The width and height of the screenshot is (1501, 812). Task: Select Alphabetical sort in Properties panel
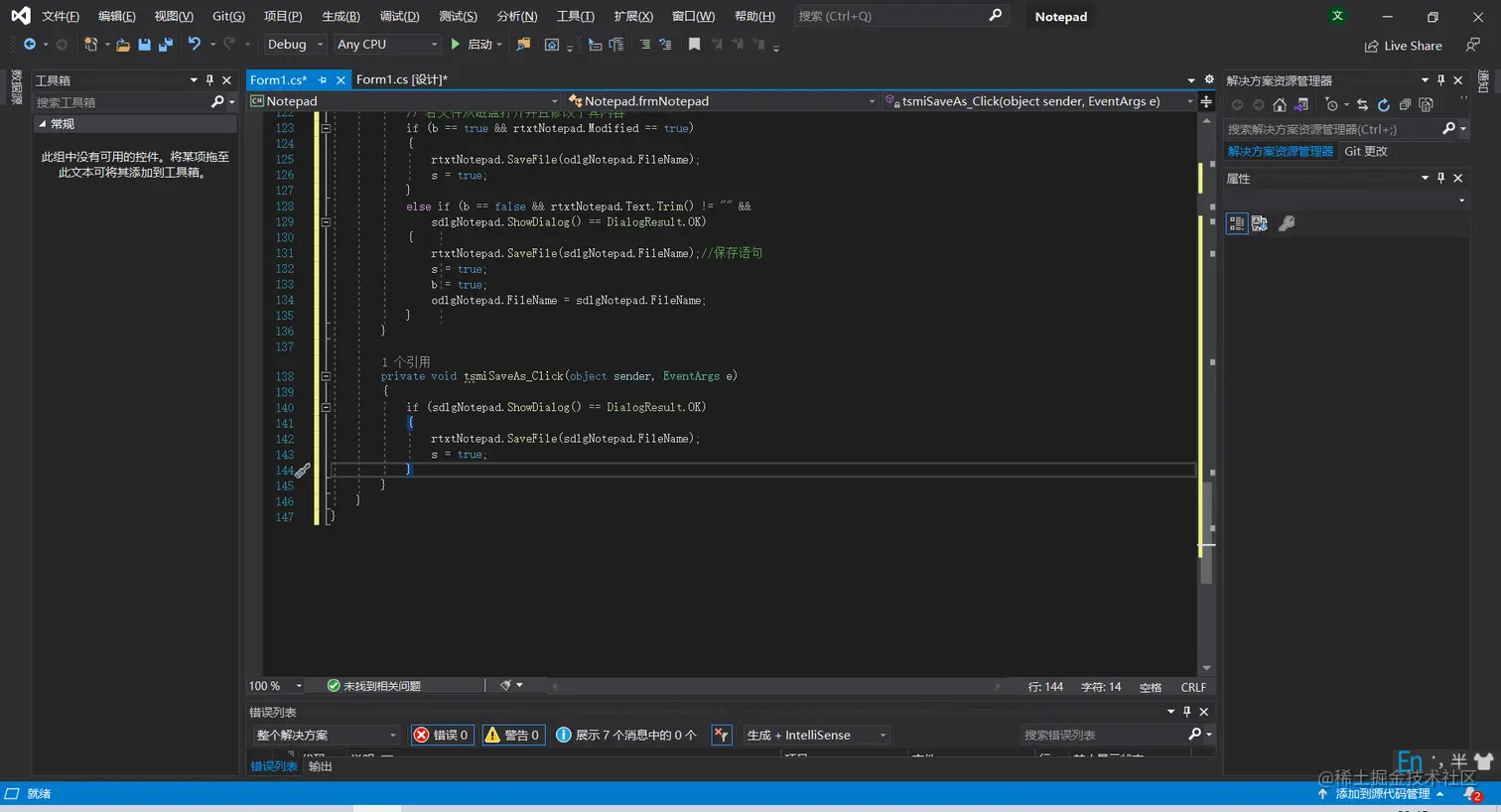1260,223
